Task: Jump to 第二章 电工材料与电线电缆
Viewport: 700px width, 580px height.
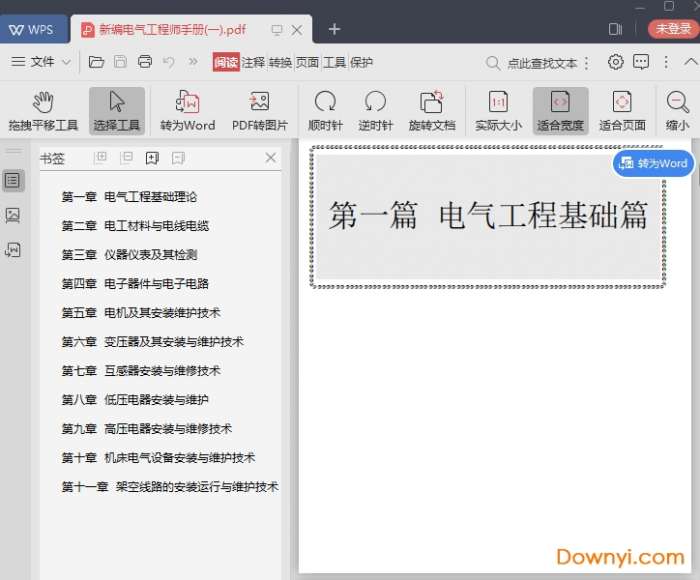Action: tap(135, 225)
